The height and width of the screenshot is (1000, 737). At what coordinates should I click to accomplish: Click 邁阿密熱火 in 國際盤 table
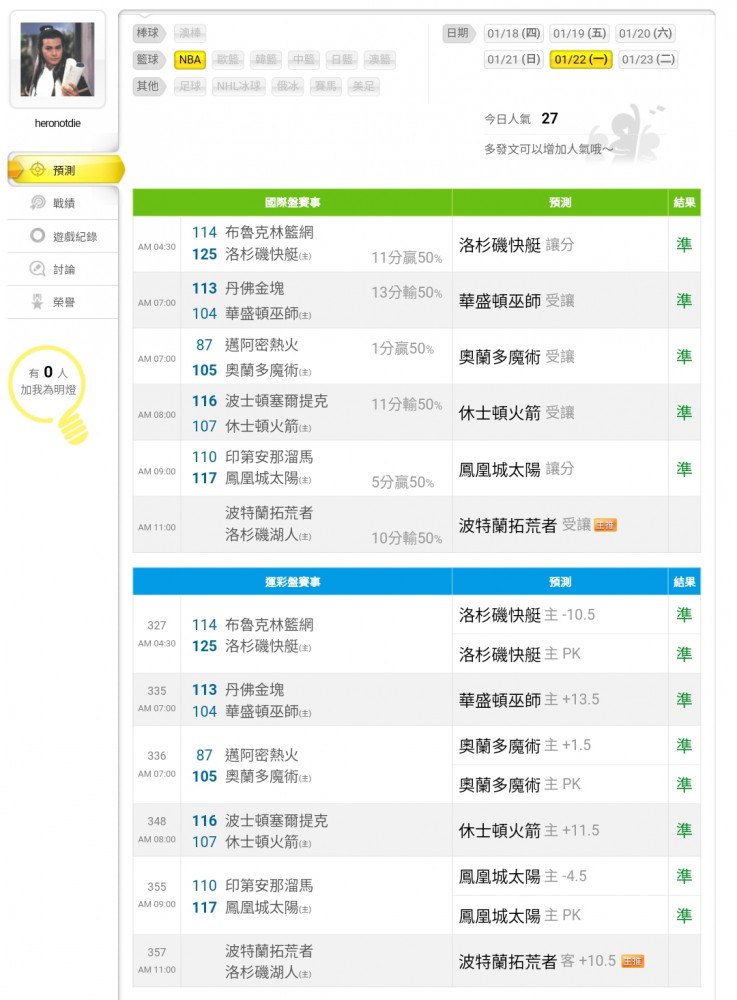[261, 345]
